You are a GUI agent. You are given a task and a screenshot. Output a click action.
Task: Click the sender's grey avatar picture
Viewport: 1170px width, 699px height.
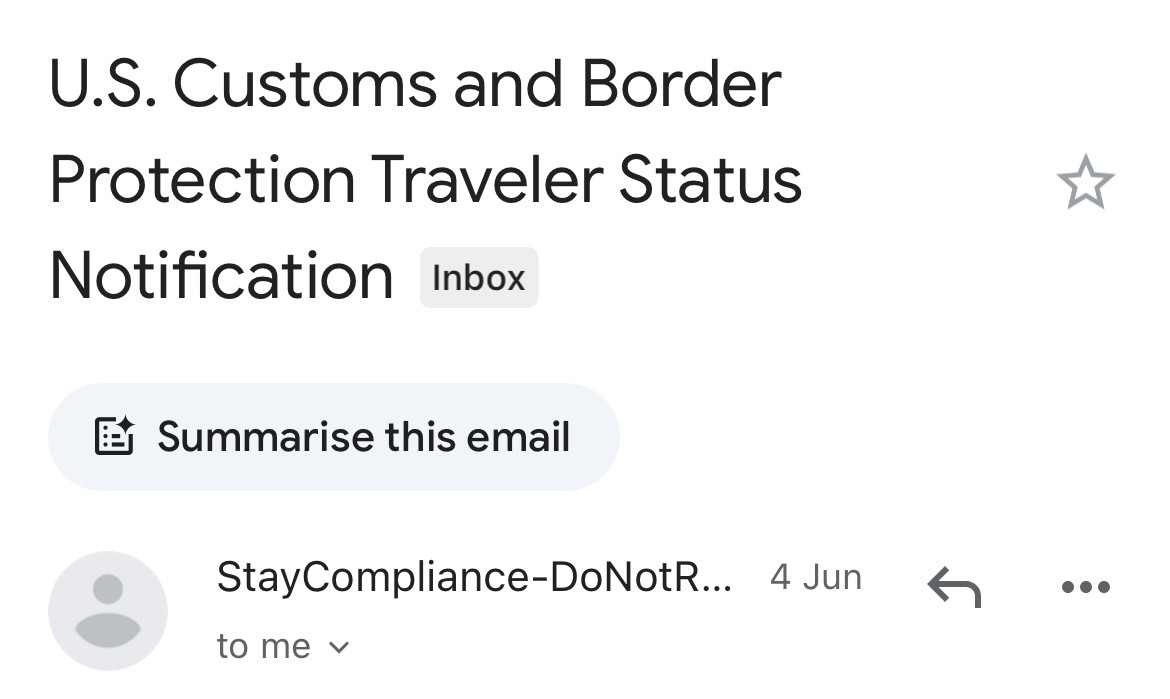(108, 610)
